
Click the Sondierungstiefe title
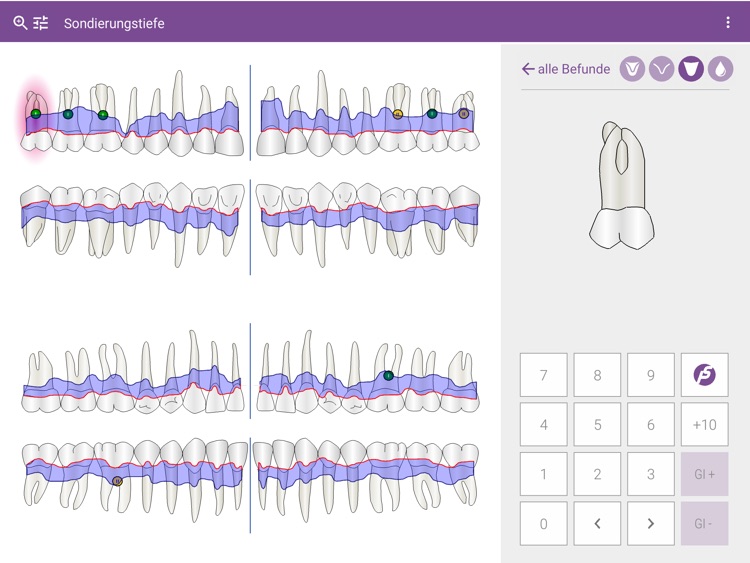[x=114, y=23]
